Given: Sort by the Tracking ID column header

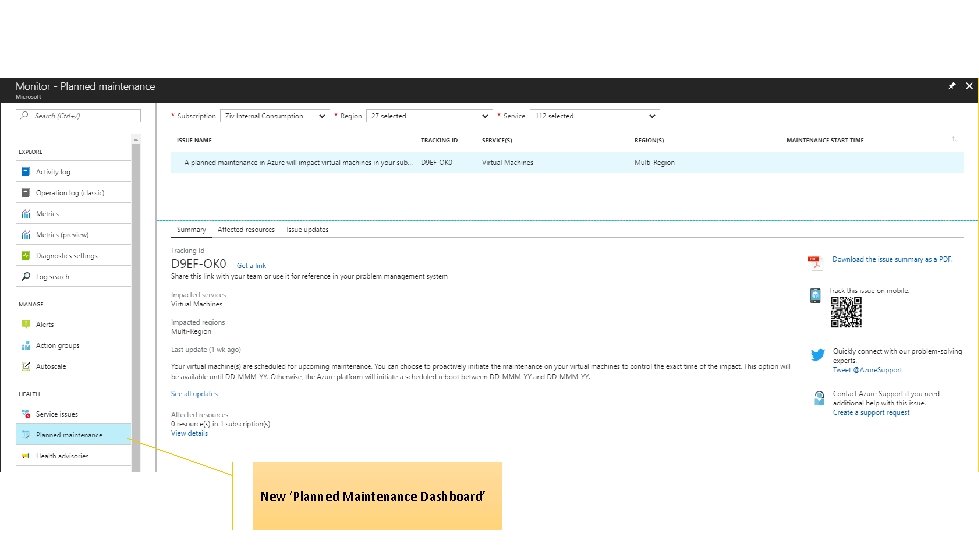Looking at the screenshot, I should 439,140.
